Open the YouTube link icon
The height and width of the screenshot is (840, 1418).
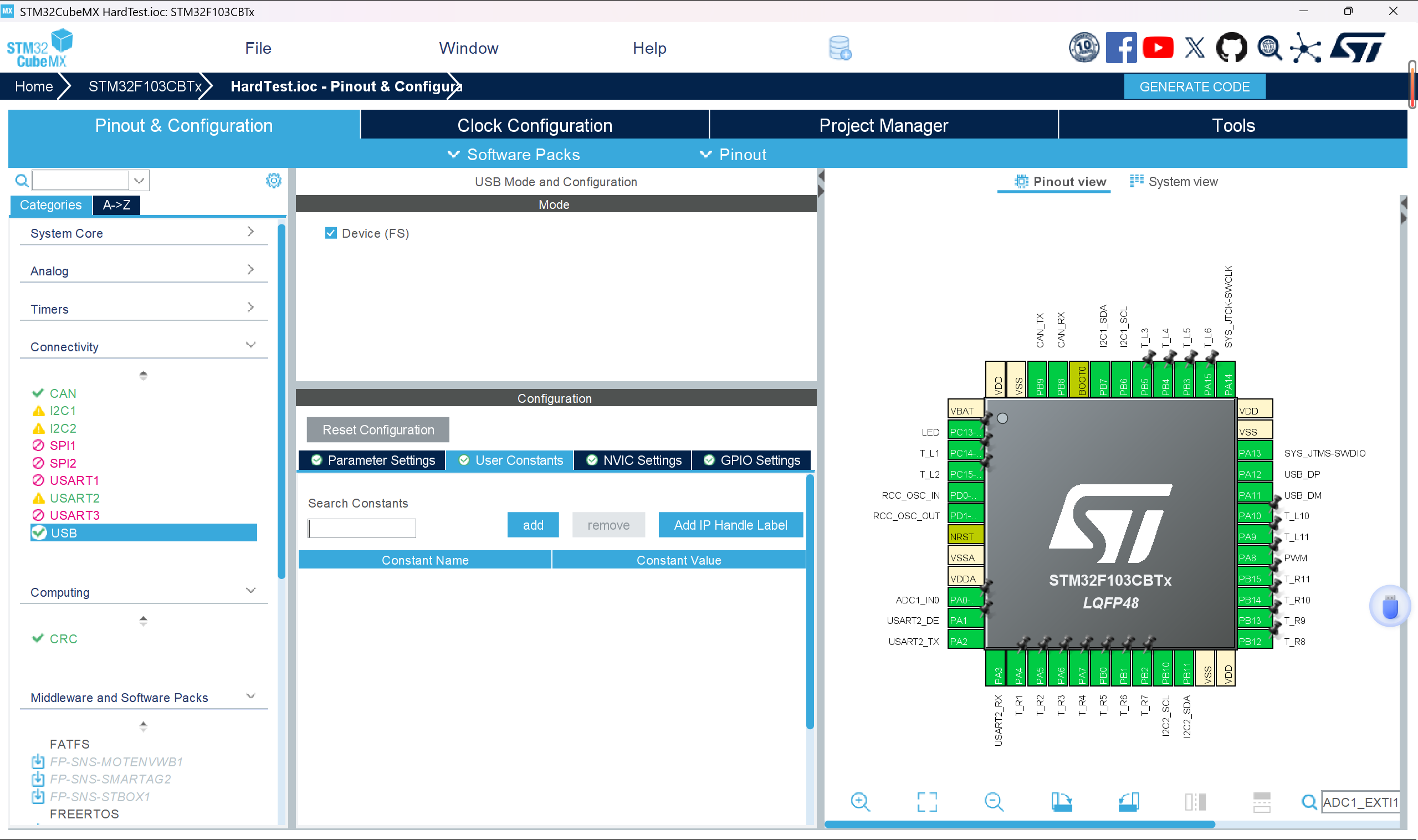1158,48
